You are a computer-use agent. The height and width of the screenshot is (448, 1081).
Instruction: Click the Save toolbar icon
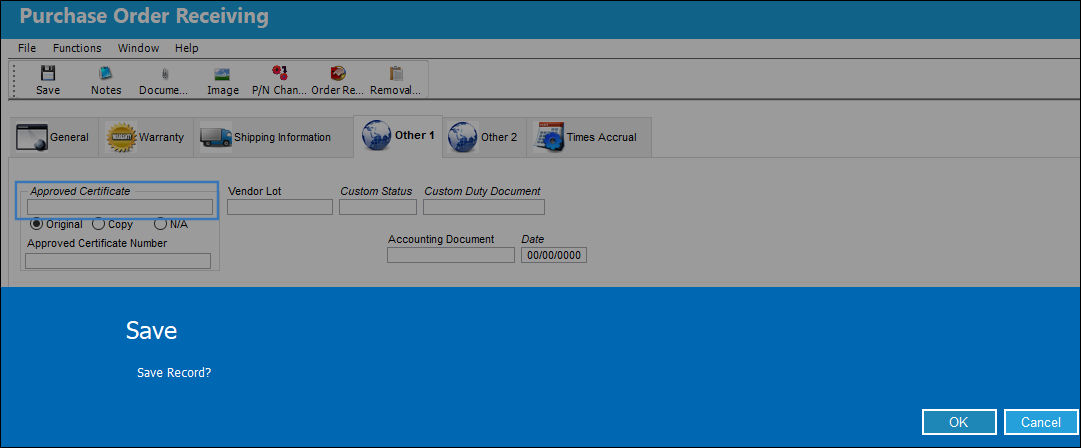click(x=48, y=80)
